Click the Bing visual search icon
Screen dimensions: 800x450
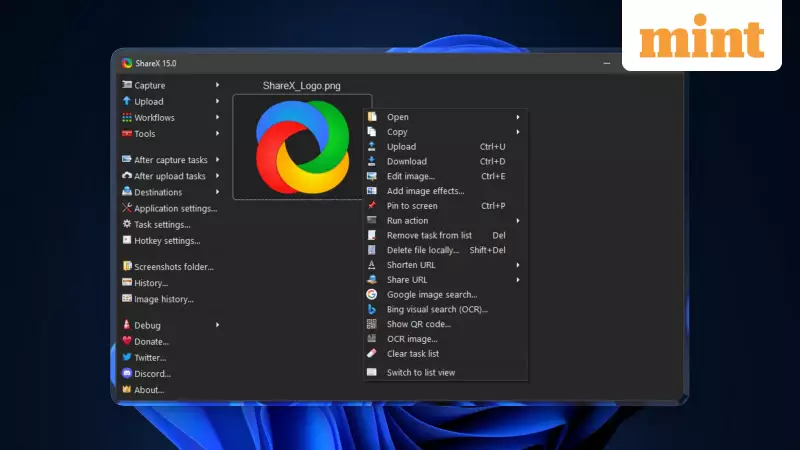tap(372, 309)
